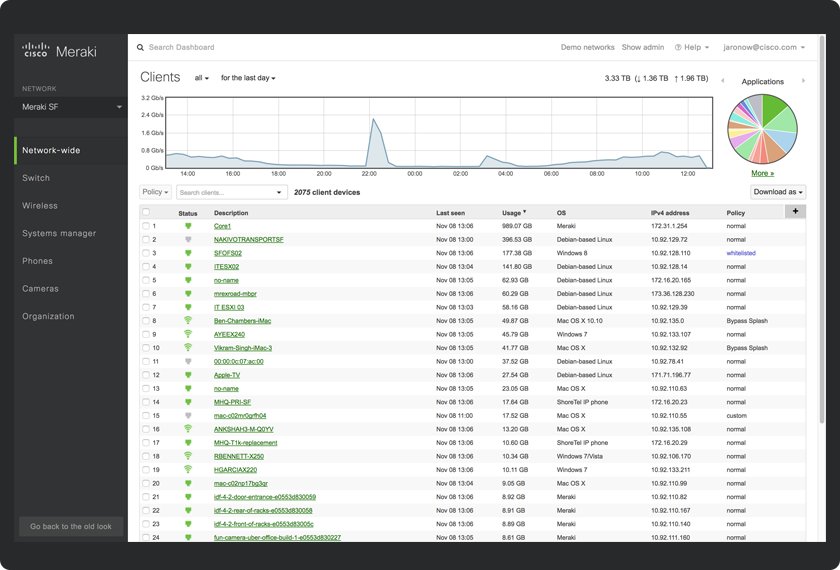Select checkbox for row 8 Ben-Chambers-iMac
This screenshot has width=840, height=570.
point(146,320)
